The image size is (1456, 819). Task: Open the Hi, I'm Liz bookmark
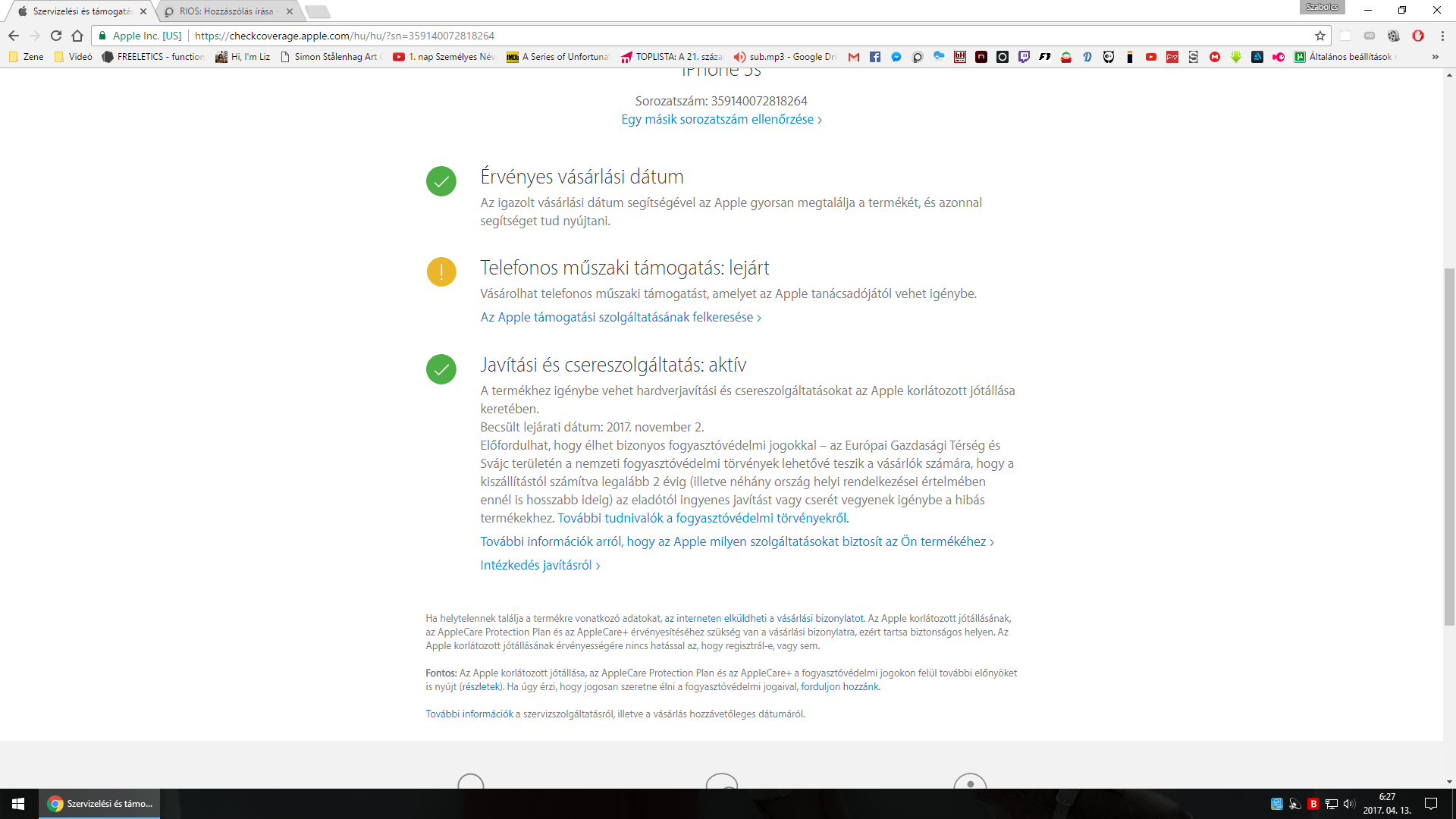coord(243,57)
